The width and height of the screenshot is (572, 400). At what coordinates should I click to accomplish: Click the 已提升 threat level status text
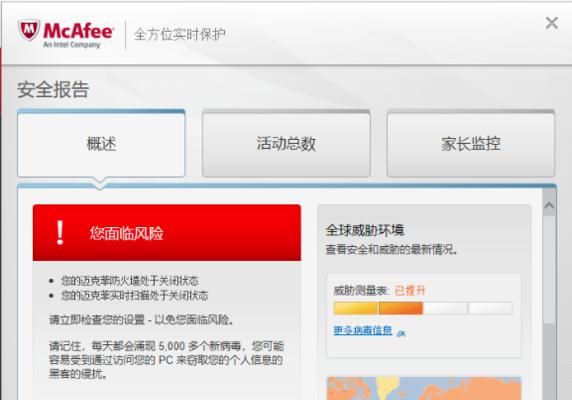pyautogui.click(x=410, y=291)
